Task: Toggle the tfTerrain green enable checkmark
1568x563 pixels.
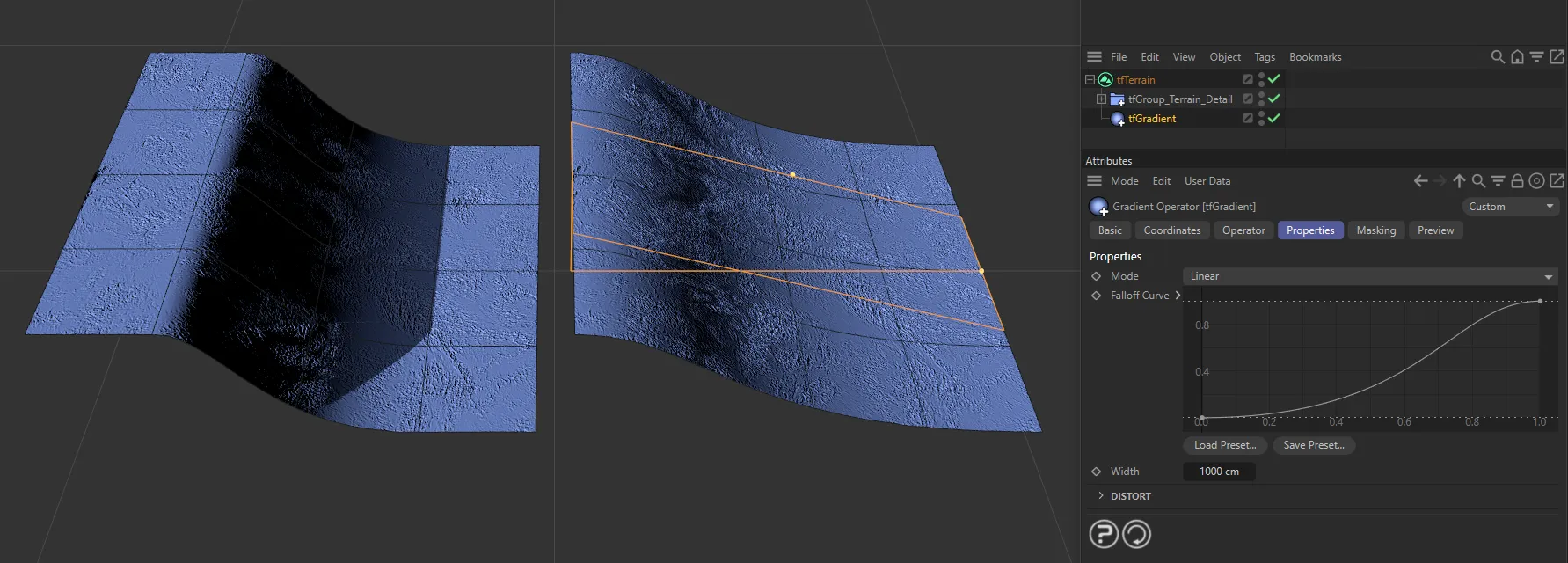Action: click(1273, 79)
